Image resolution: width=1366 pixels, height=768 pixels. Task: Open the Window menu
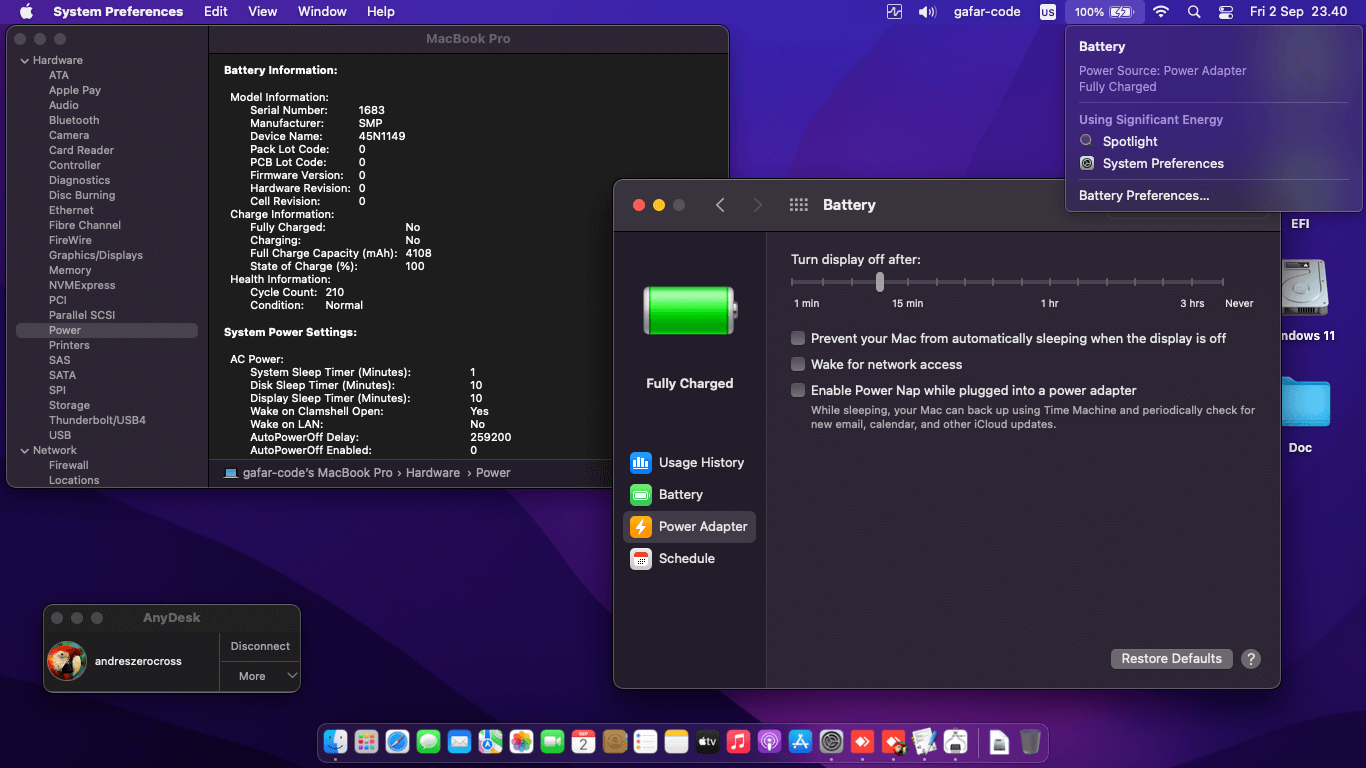coord(322,12)
